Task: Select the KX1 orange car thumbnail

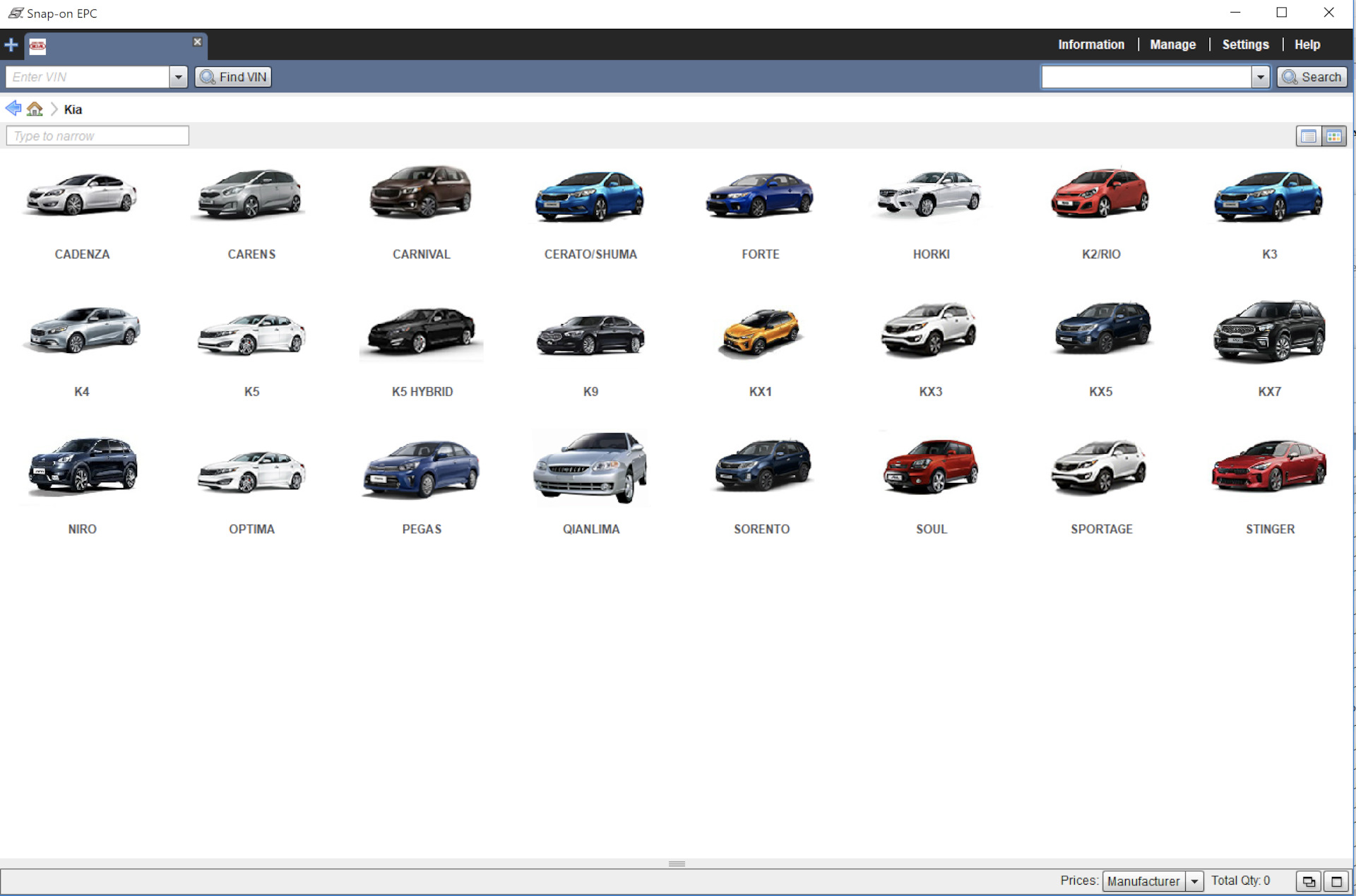Action: [x=760, y=332]
